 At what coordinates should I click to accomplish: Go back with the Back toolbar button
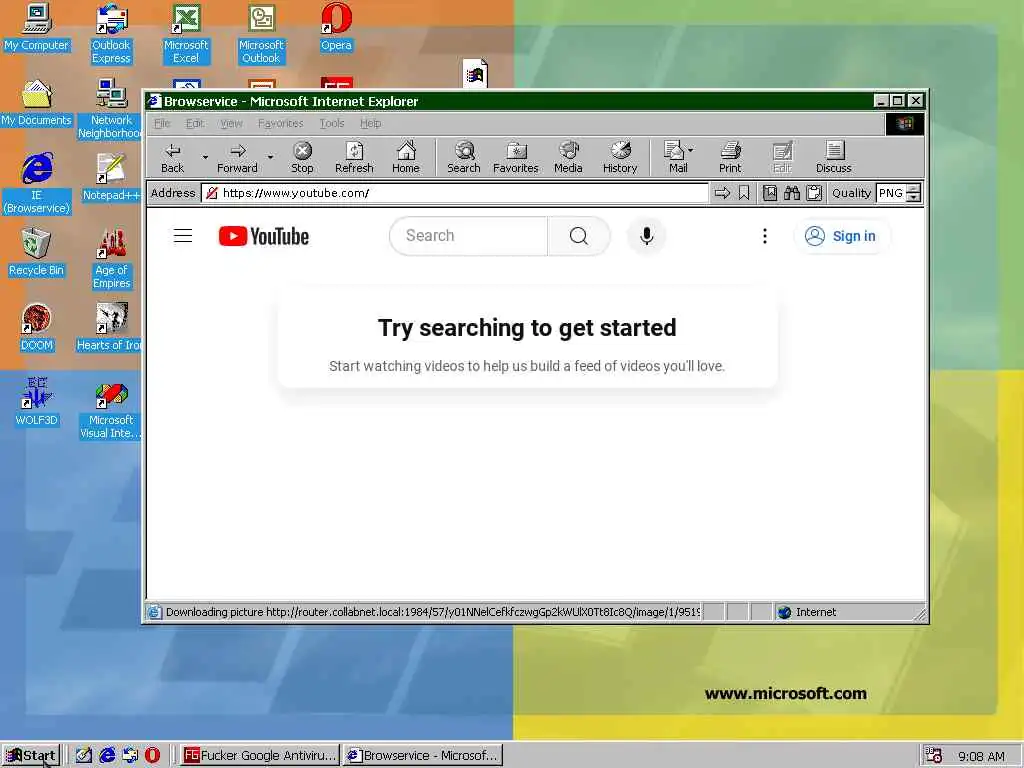tap(172, 157)
